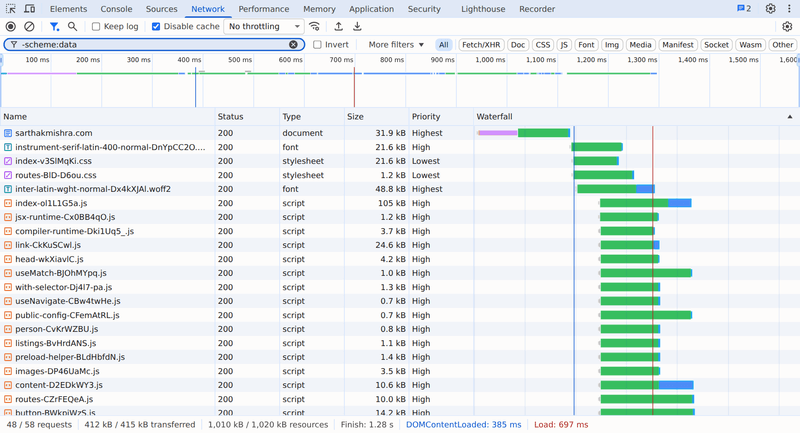The image size is (800, 433).
Task: Click font icon of instrument-serif row
Action: pyautogui.click(x=8, y=147)
